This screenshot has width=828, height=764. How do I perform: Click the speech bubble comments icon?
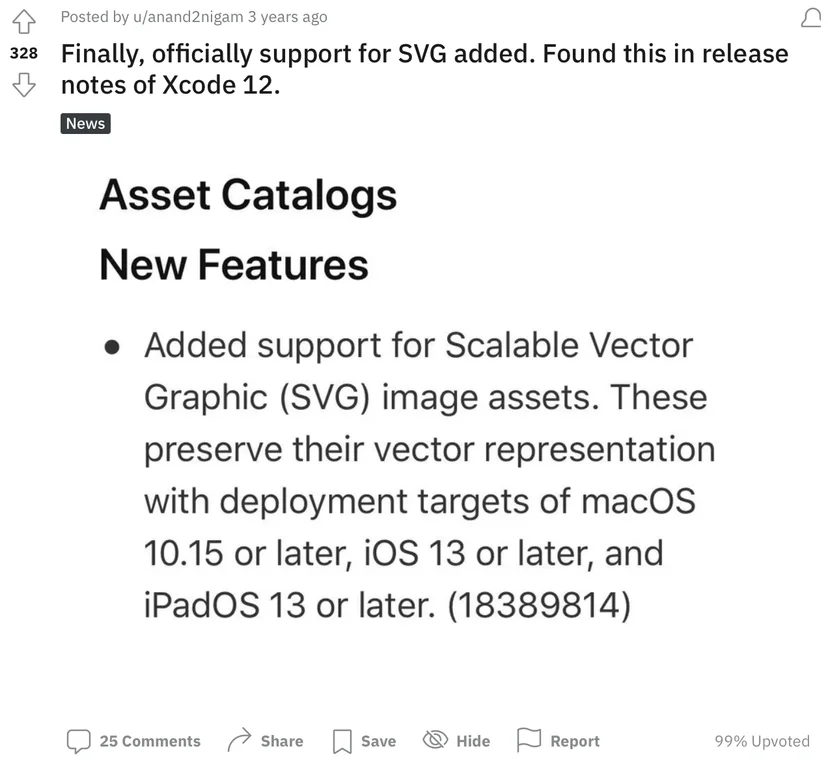(x=79, y=741)
